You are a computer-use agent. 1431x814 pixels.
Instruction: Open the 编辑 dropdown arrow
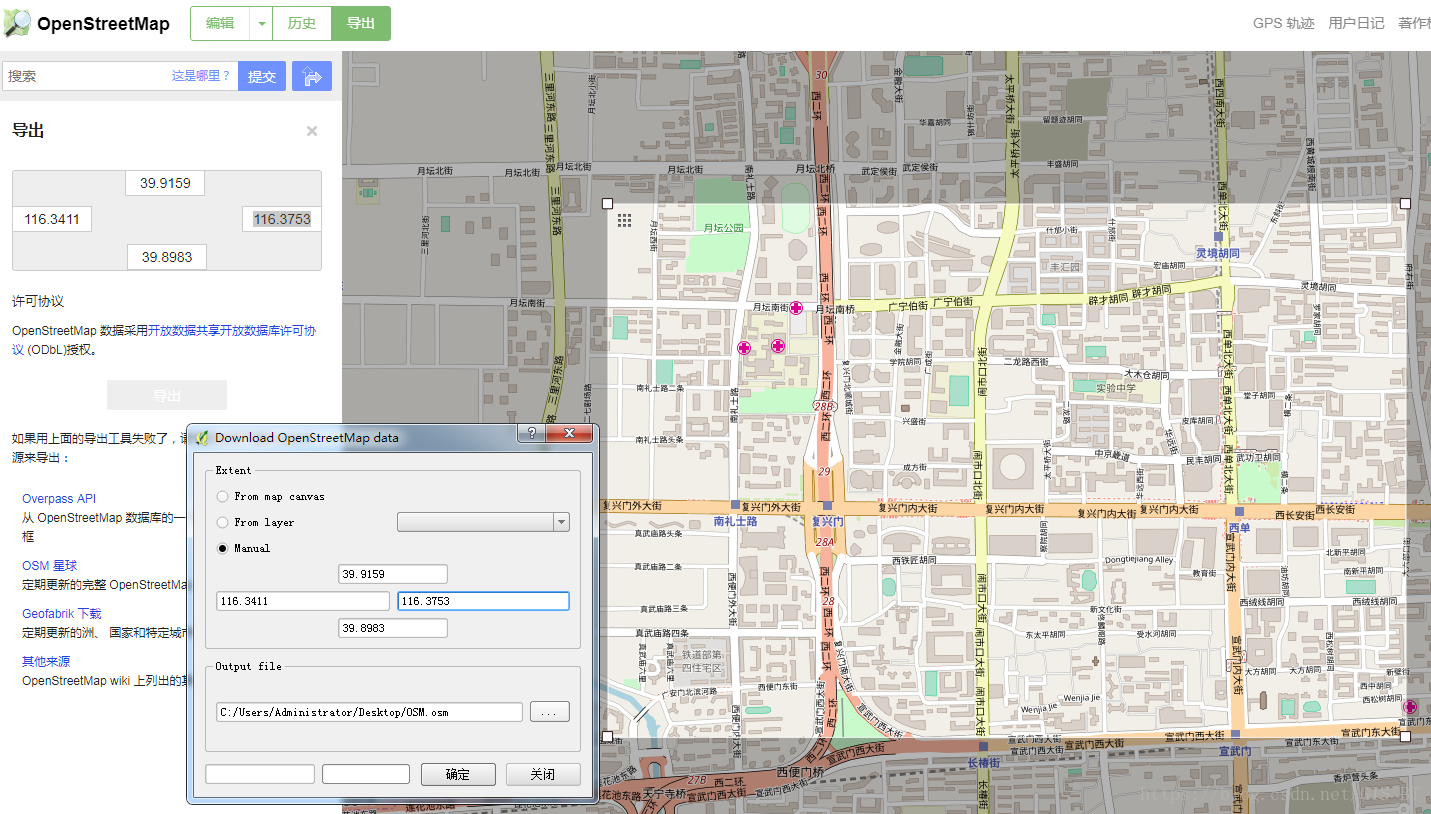(x=261, y=23)
